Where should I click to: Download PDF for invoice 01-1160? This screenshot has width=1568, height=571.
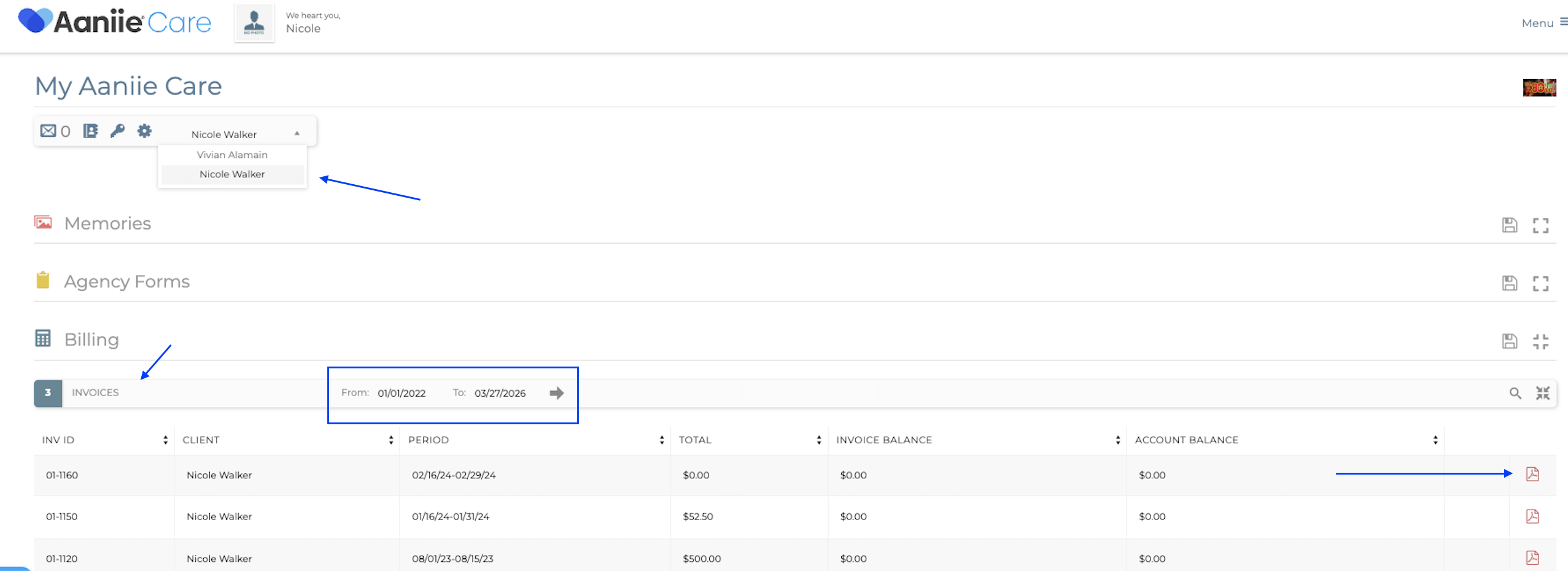click(1532, 474)
